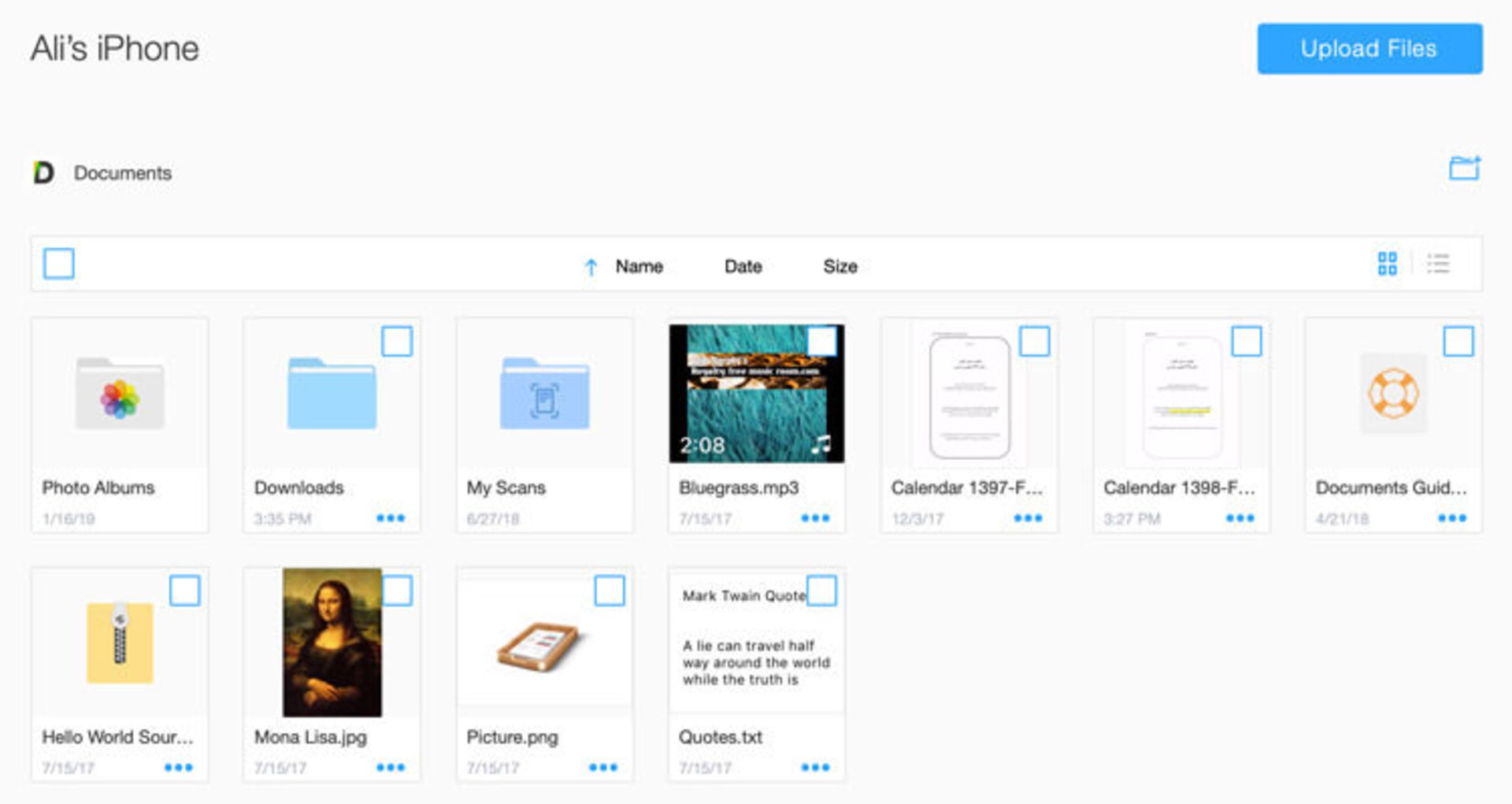Create a new folder

[1463, 169]
